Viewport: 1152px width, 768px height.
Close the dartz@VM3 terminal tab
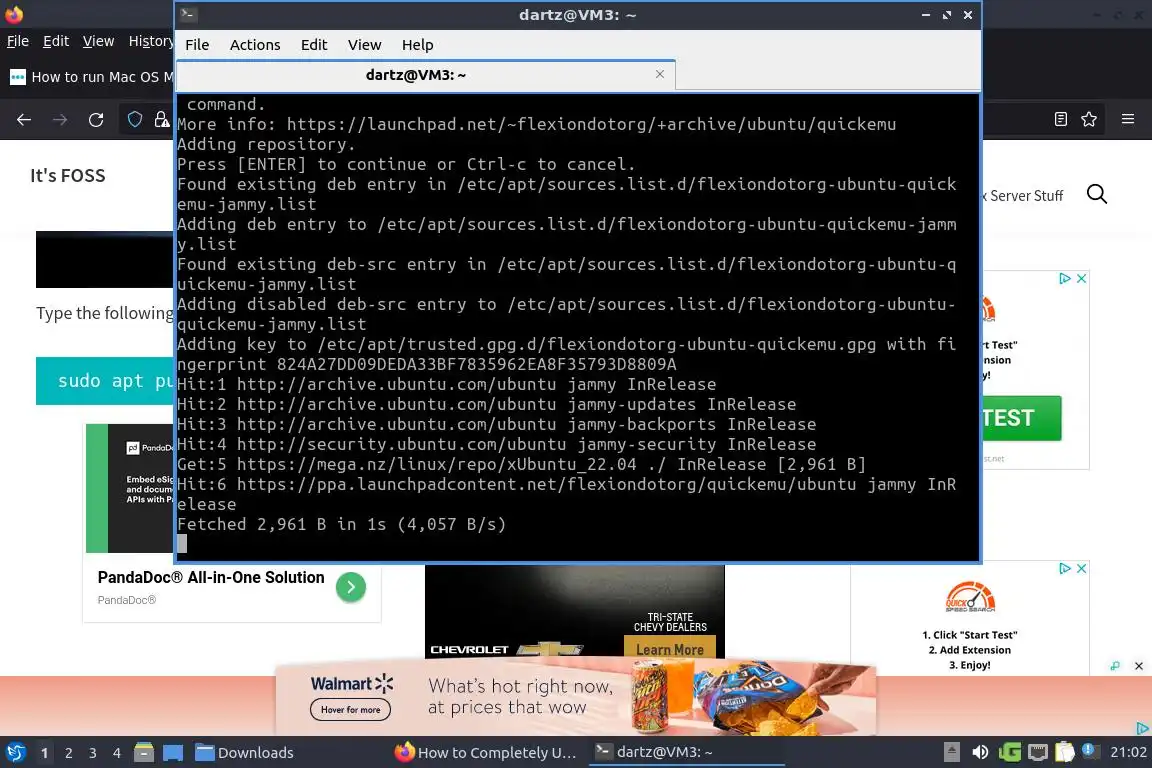tap(660, 74)
